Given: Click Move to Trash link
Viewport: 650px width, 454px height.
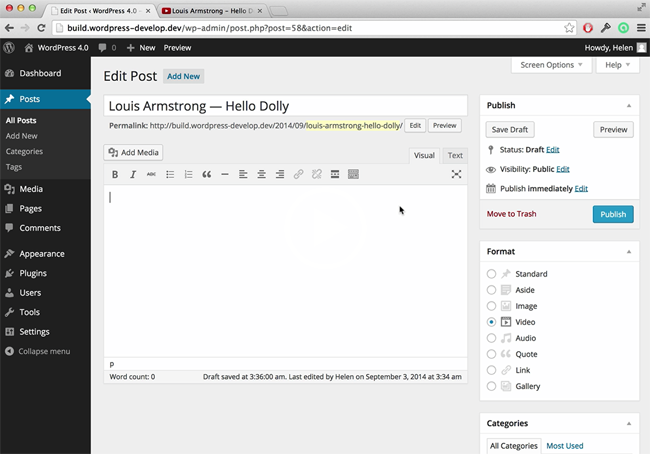Looking at the screenshot, I should pyautogui.click(x=512, y=214).
